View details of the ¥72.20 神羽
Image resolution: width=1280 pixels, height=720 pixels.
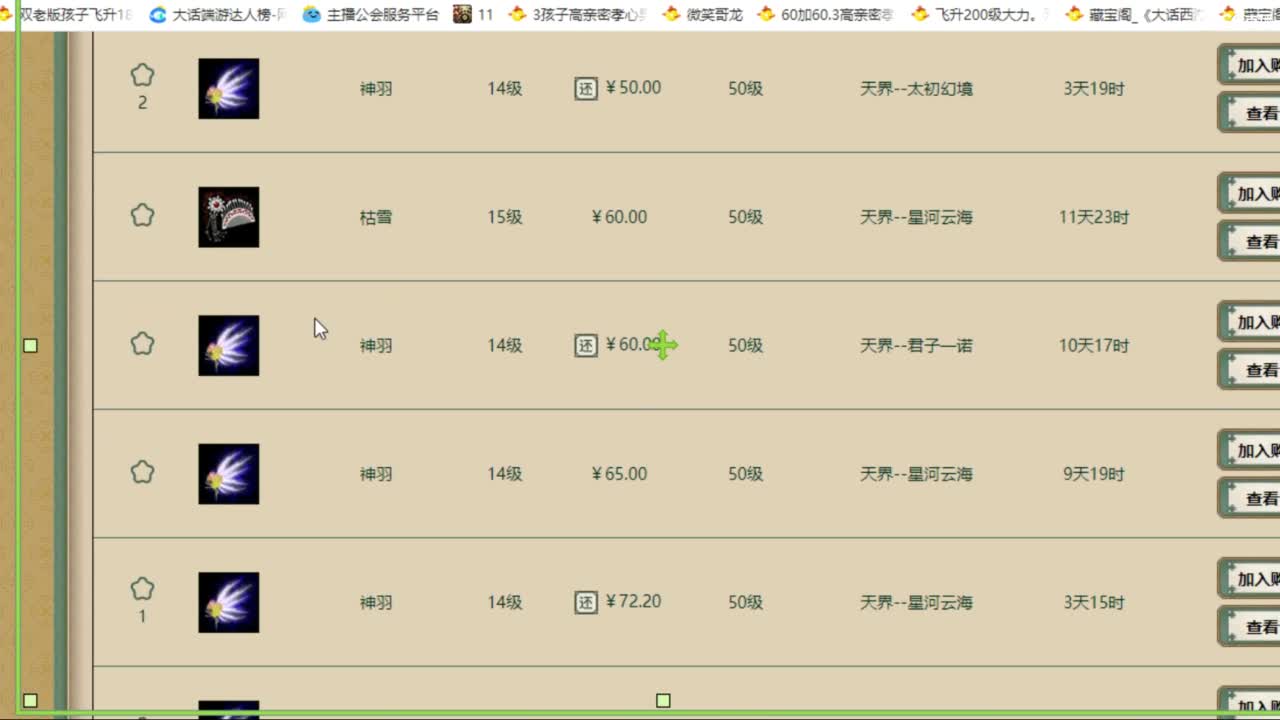(x=1250, y=627)
